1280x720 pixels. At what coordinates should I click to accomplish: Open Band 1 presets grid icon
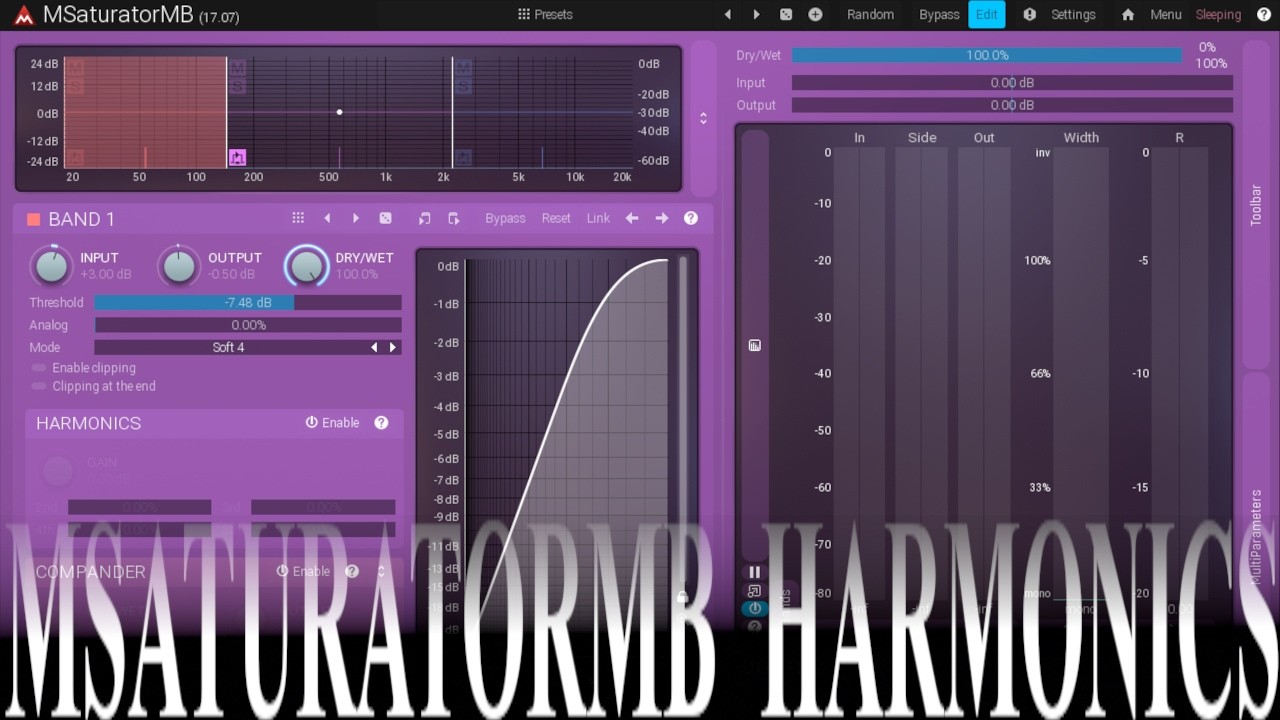click(x=298, y=218)
